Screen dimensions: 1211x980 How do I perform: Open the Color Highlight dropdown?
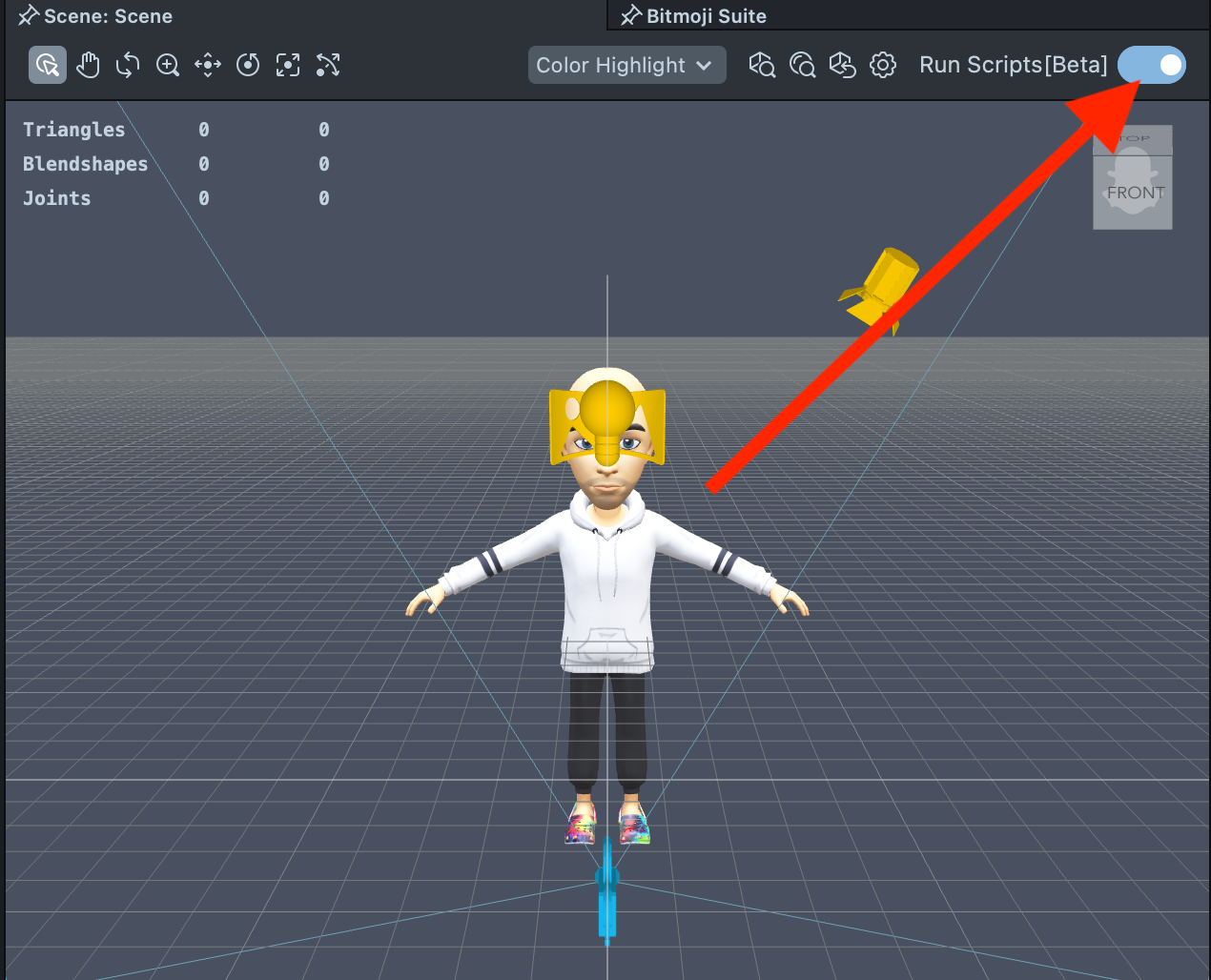626,65
